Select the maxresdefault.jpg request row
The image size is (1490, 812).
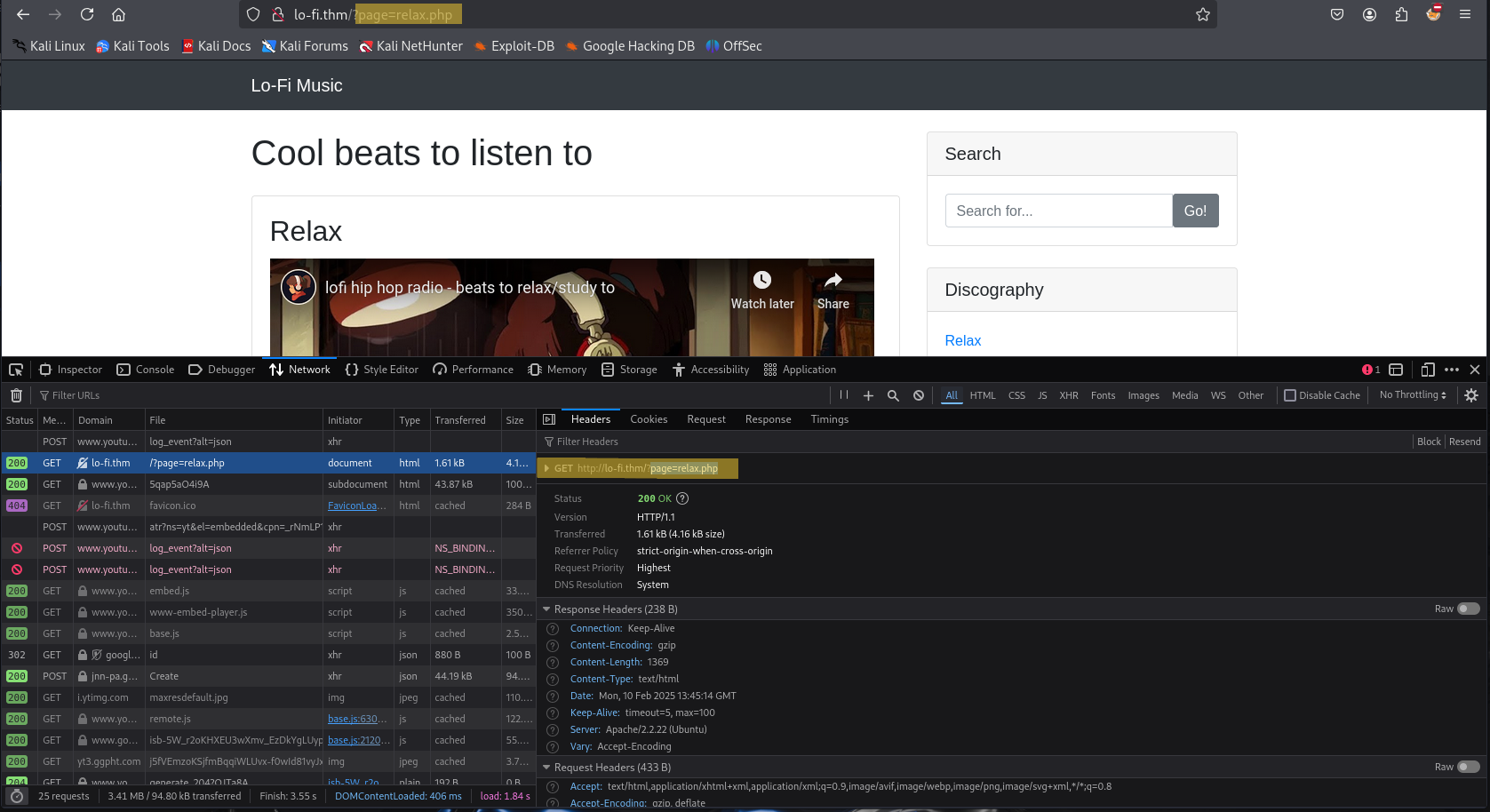point(268,697)
